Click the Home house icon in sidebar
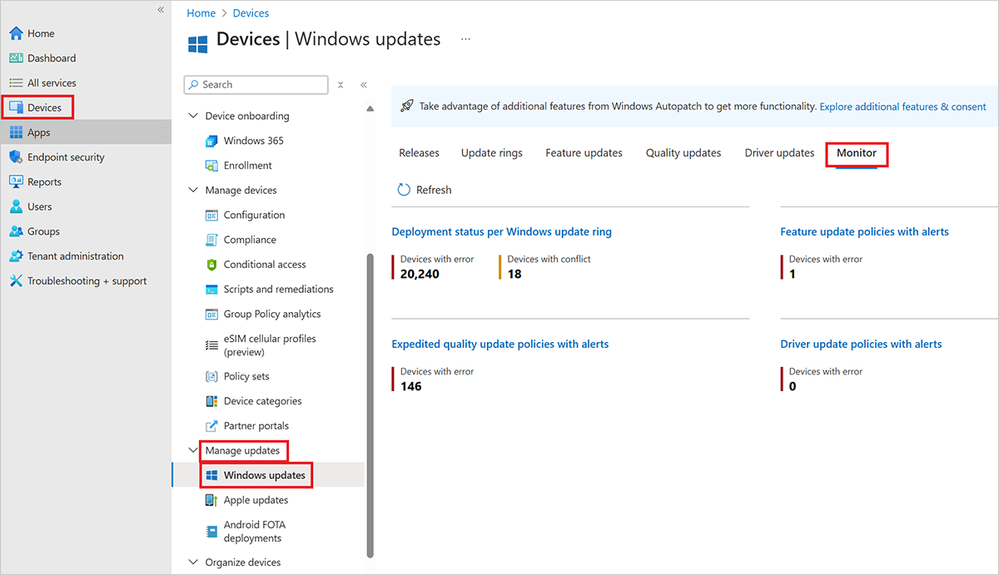The image size is (999, 575). coord(16,33)
